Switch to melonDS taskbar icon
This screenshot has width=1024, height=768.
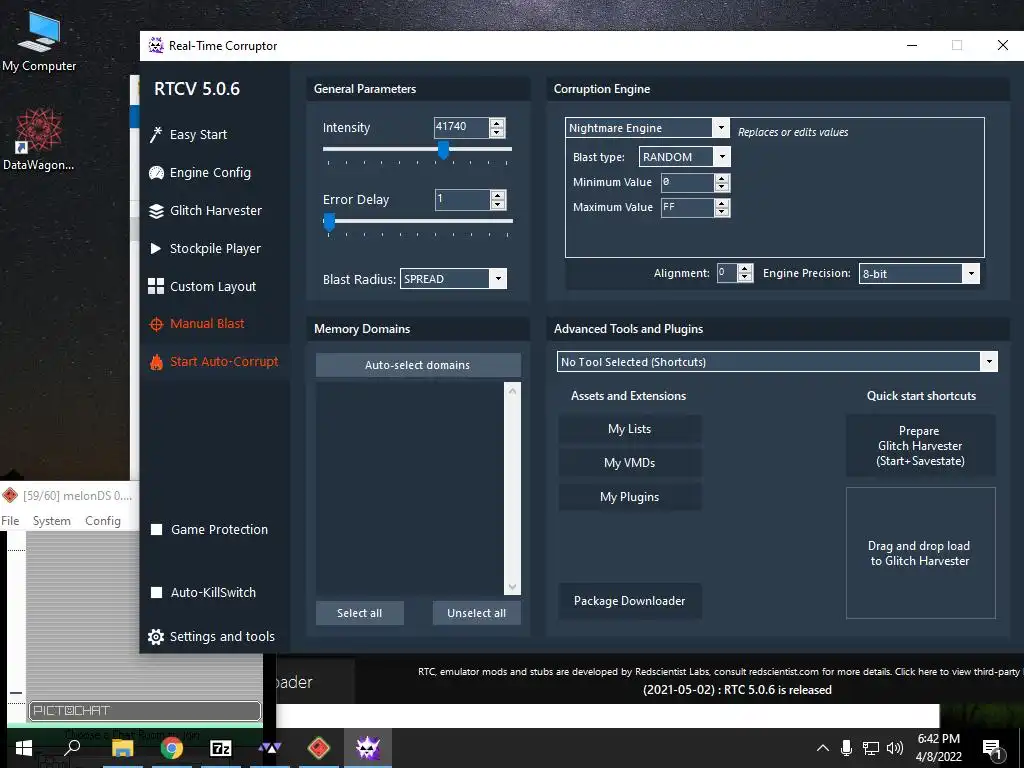319,748
